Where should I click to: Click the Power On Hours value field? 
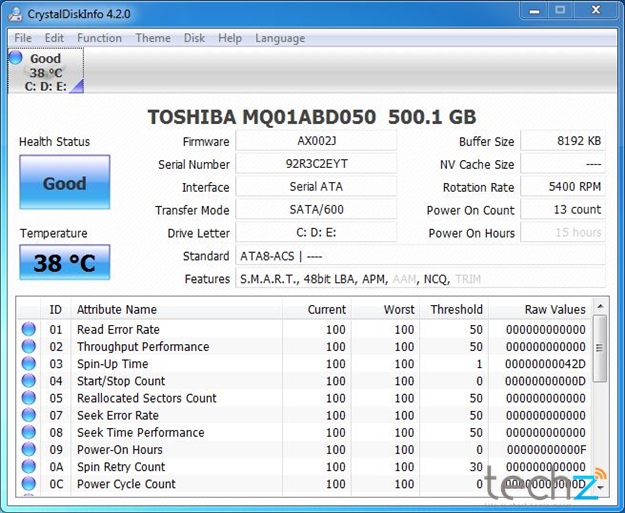(563, 232)
